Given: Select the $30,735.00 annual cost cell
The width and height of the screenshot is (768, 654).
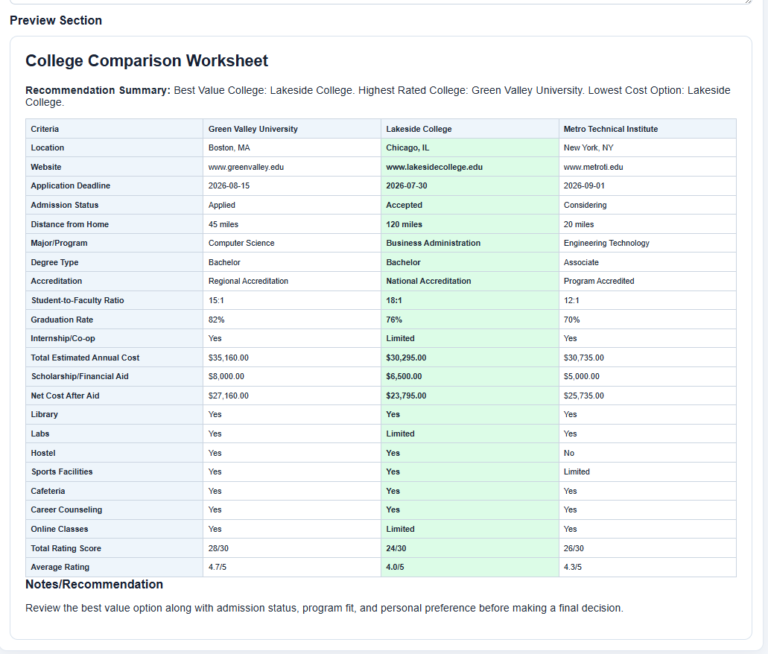Looking at the screenshot, I should 648,358.
